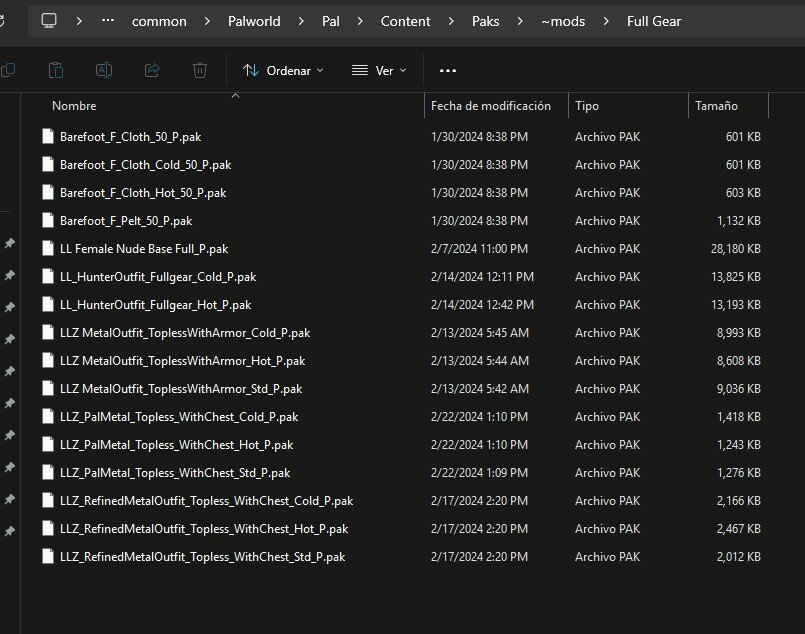Open the Ordenar sort dropdown
This screenshot has width=805, height=634.
(x=284, y=70)
